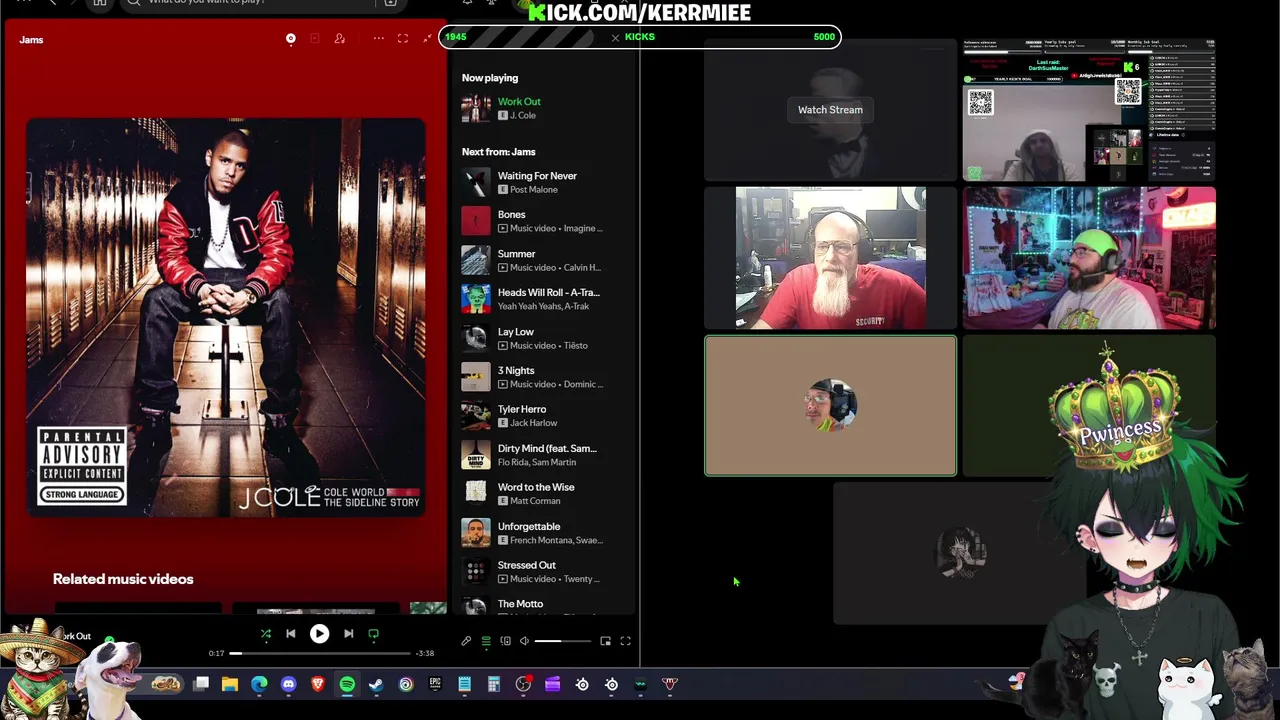Open the shared stream tile with QR code
Viewport: 1280px width, 720px height.
tap(1089, 110)
